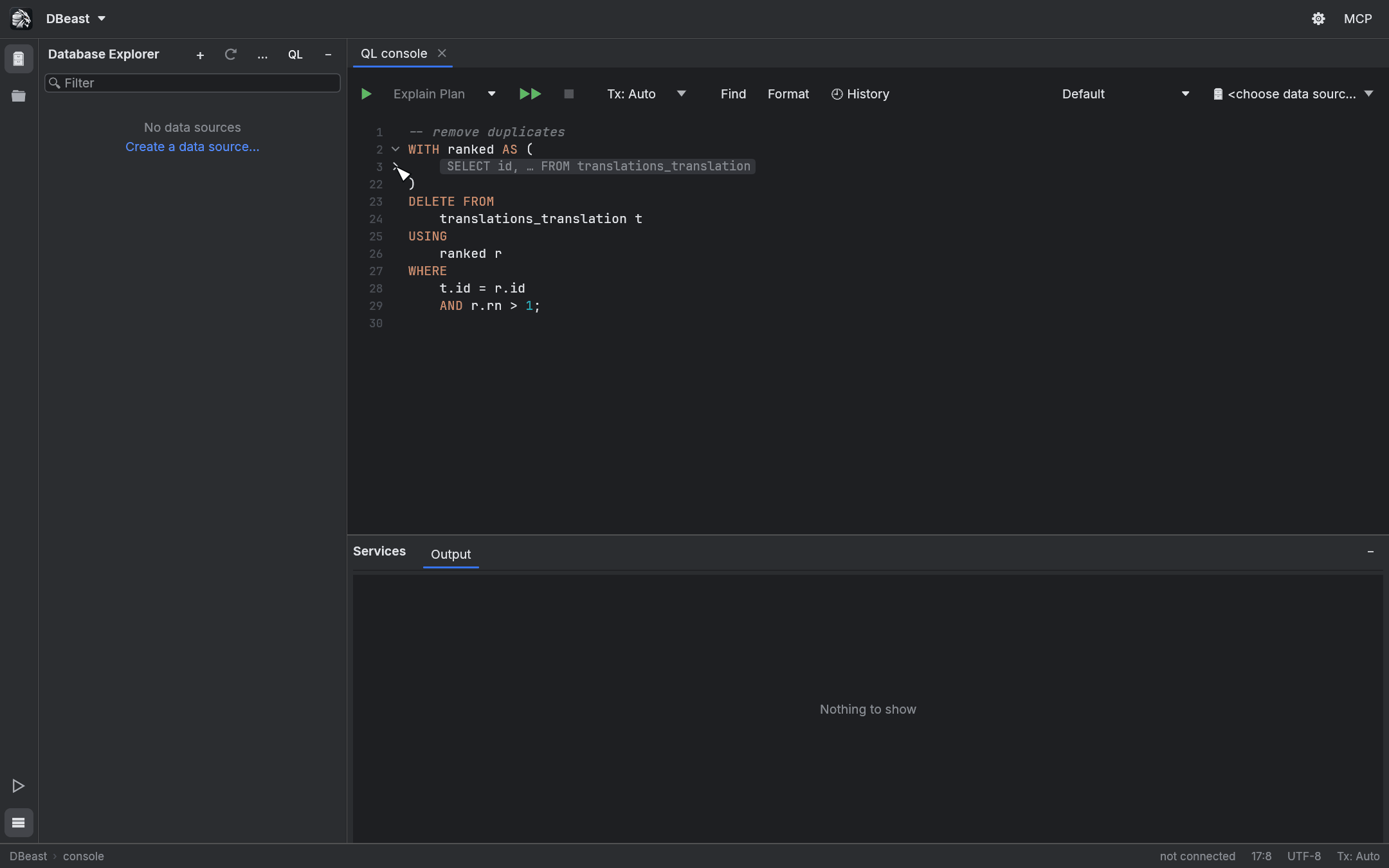Close the QL console tab
Screen dimensions: 1389x868
pos(442,53)
